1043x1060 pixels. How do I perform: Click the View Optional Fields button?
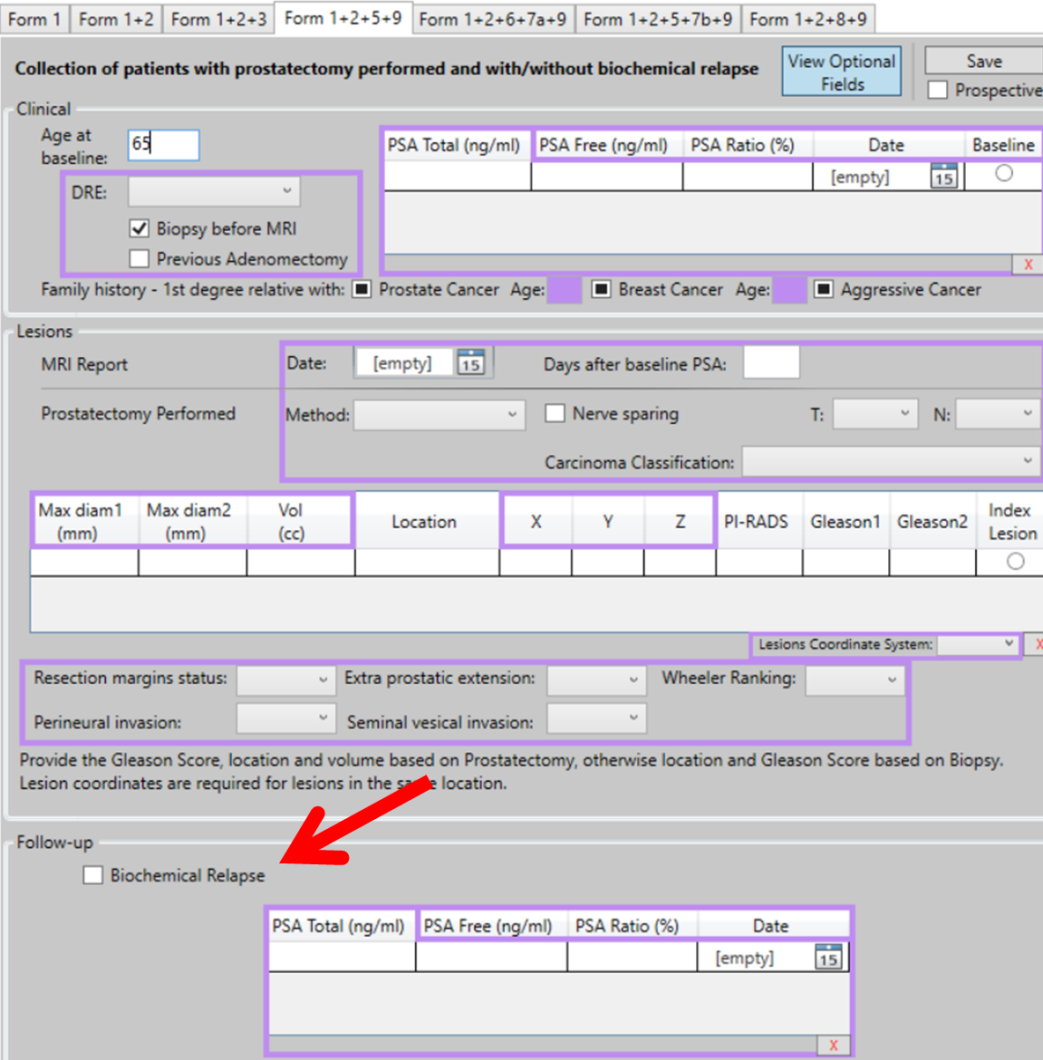tap(841, 72)
